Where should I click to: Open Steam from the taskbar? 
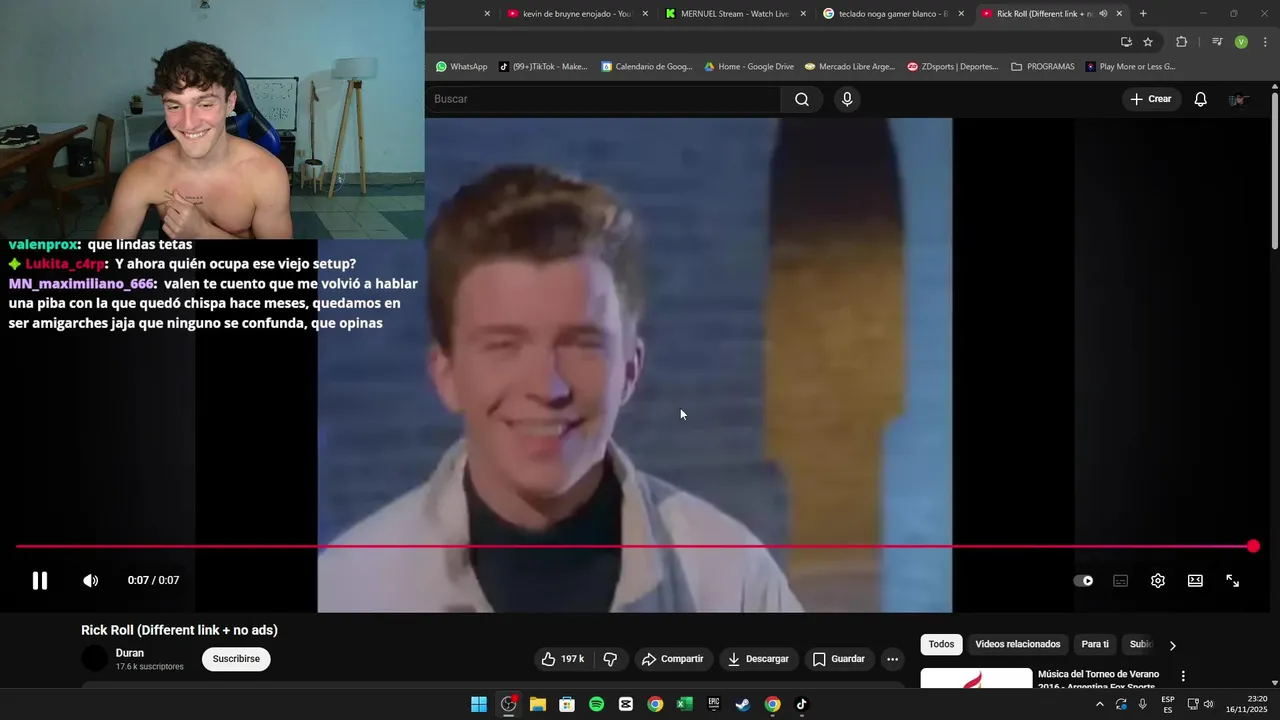[x=743, y=704]
